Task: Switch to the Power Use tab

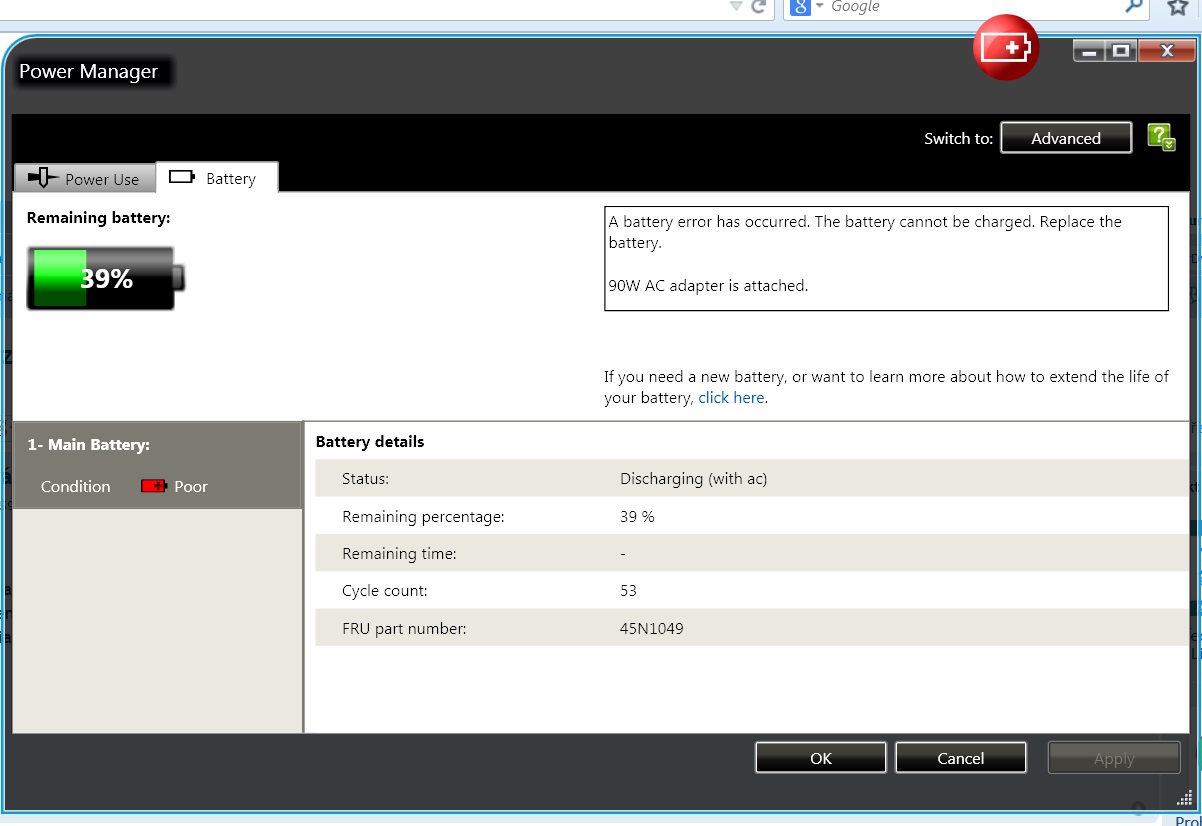Action: (x=85, y=178)
